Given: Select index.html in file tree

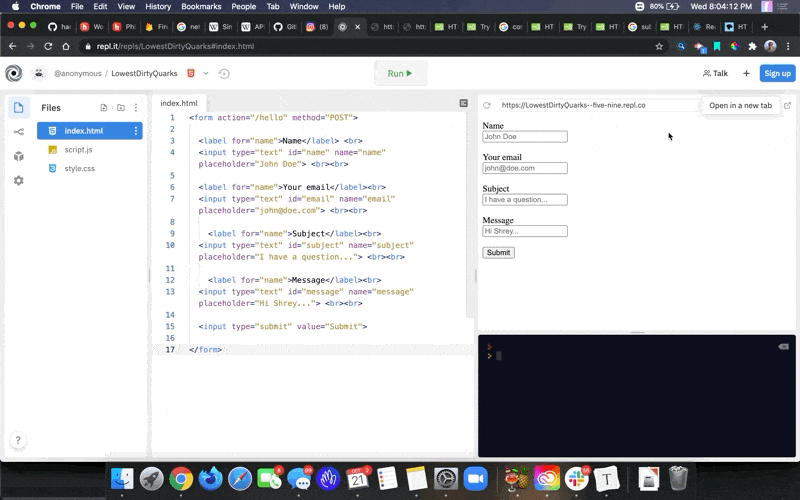Looking at the screenshot, I should (x=90, y=131).
